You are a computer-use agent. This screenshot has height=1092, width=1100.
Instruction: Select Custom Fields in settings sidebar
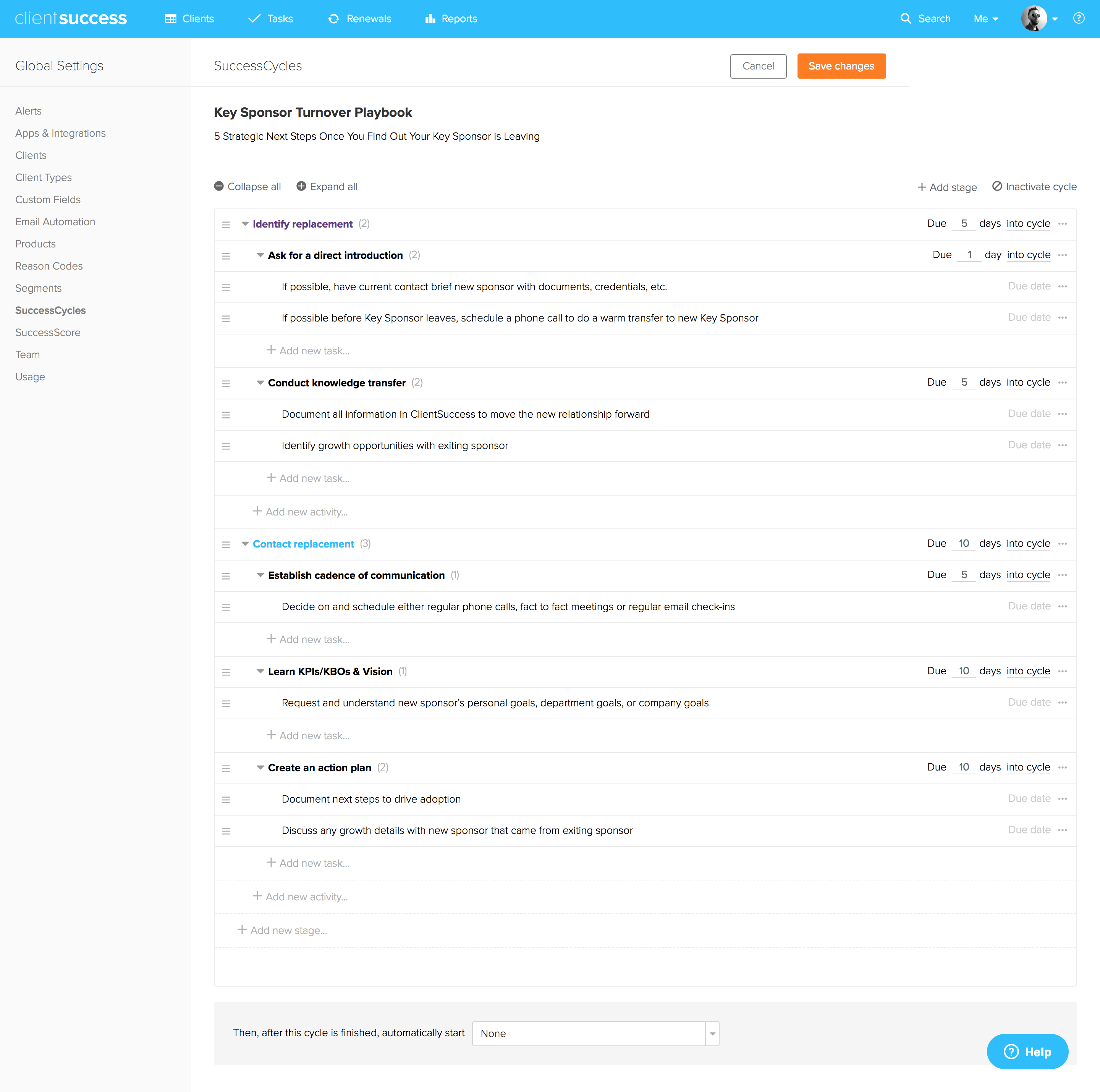pyautogui.click(x=48, y=199)
